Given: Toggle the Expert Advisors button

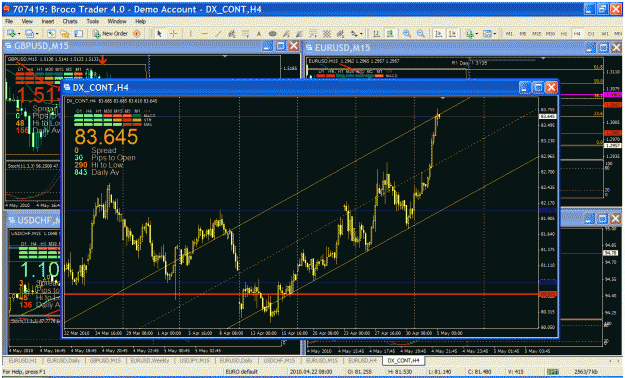Looking at the screenshot, I should coord(137,34).
